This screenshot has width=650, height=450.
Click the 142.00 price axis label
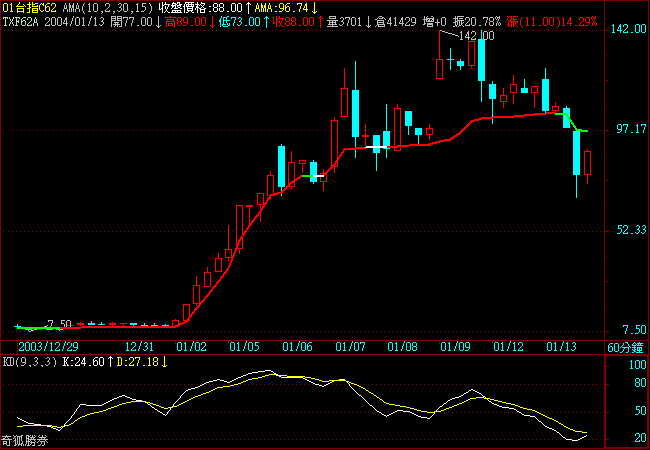(628, 29)
